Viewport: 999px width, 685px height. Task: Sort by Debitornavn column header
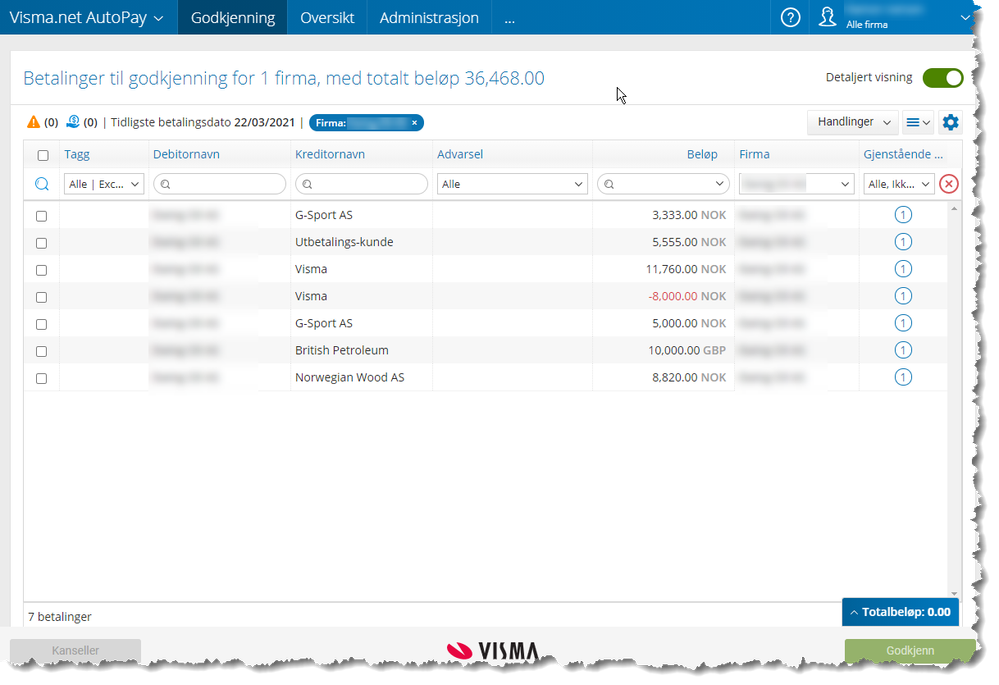click(186, 154)
